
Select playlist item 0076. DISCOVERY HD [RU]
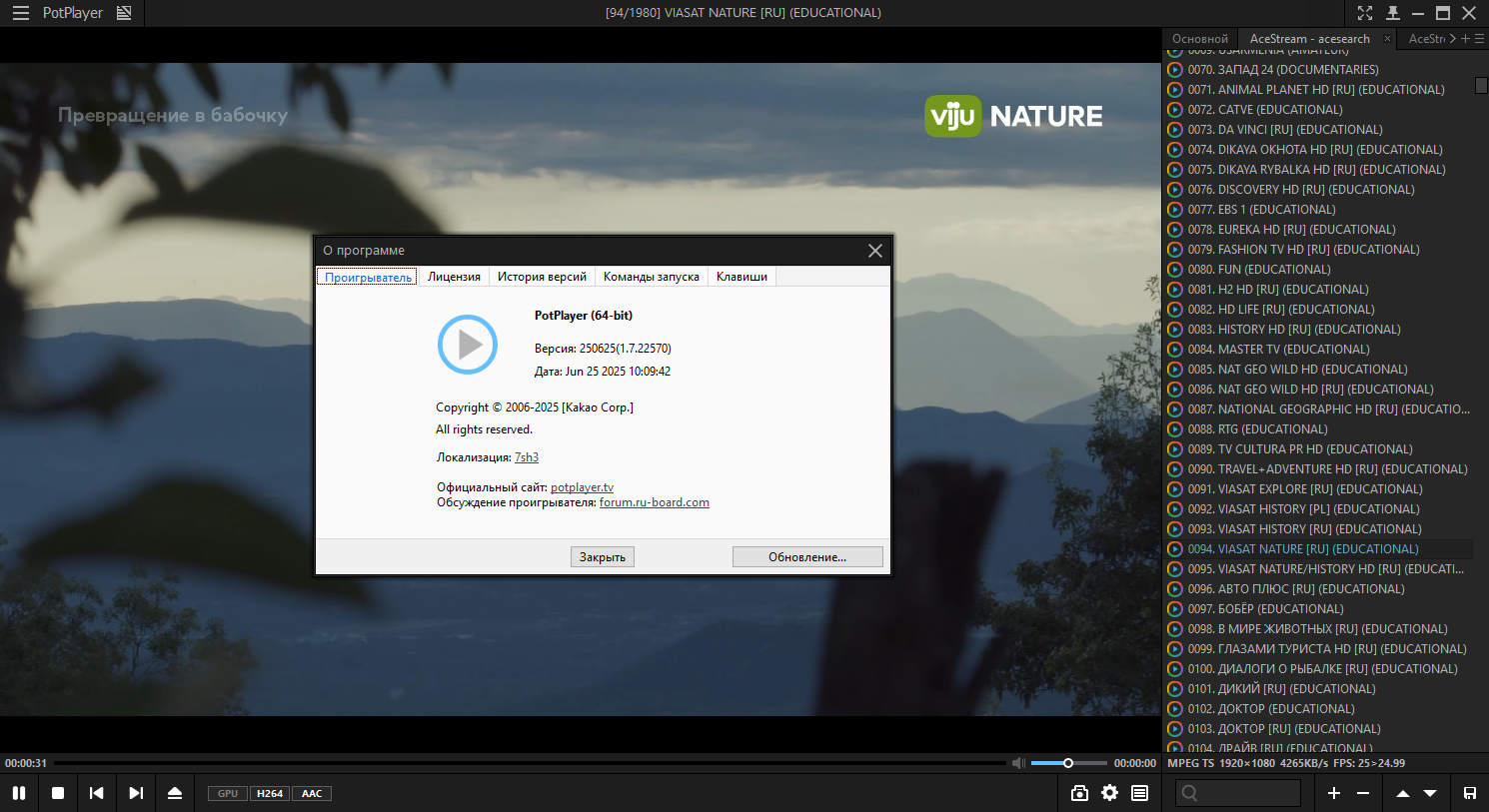[x=1318, y=190]
